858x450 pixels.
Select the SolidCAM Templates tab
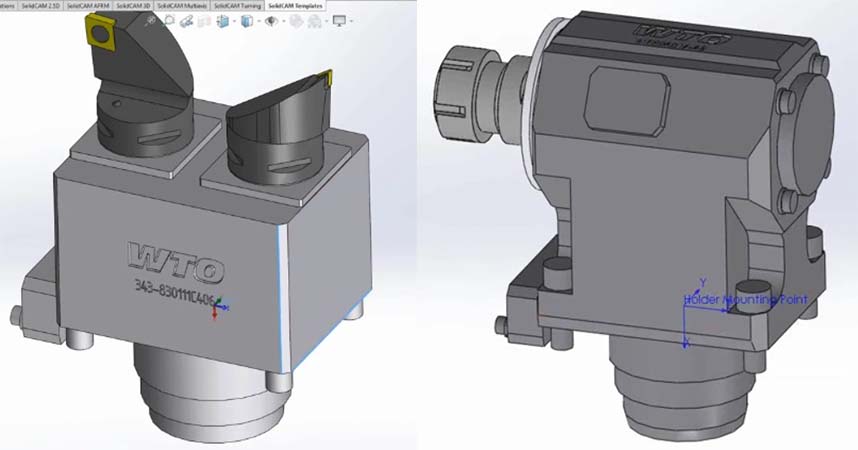295,5
